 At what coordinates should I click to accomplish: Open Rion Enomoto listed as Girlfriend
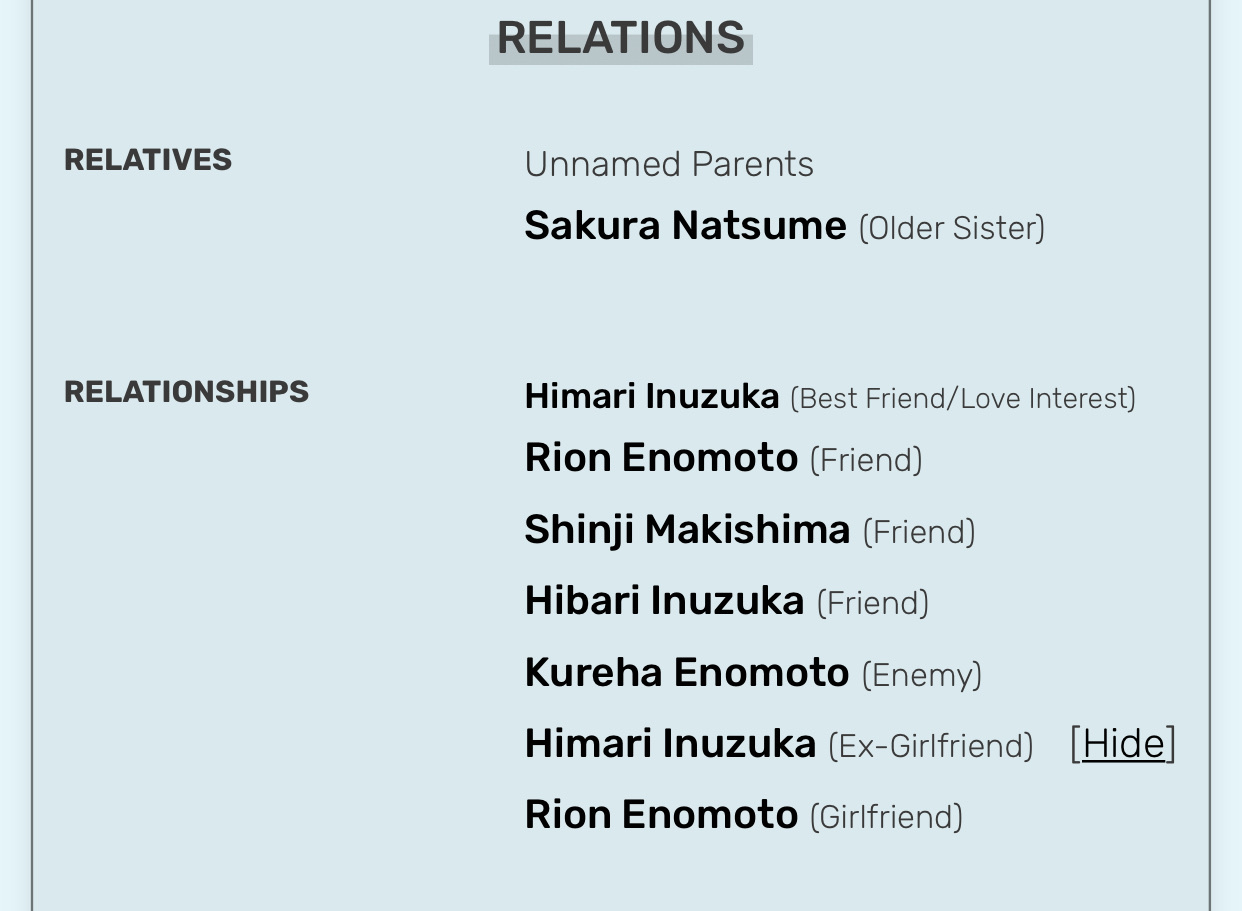coord(661,815)
